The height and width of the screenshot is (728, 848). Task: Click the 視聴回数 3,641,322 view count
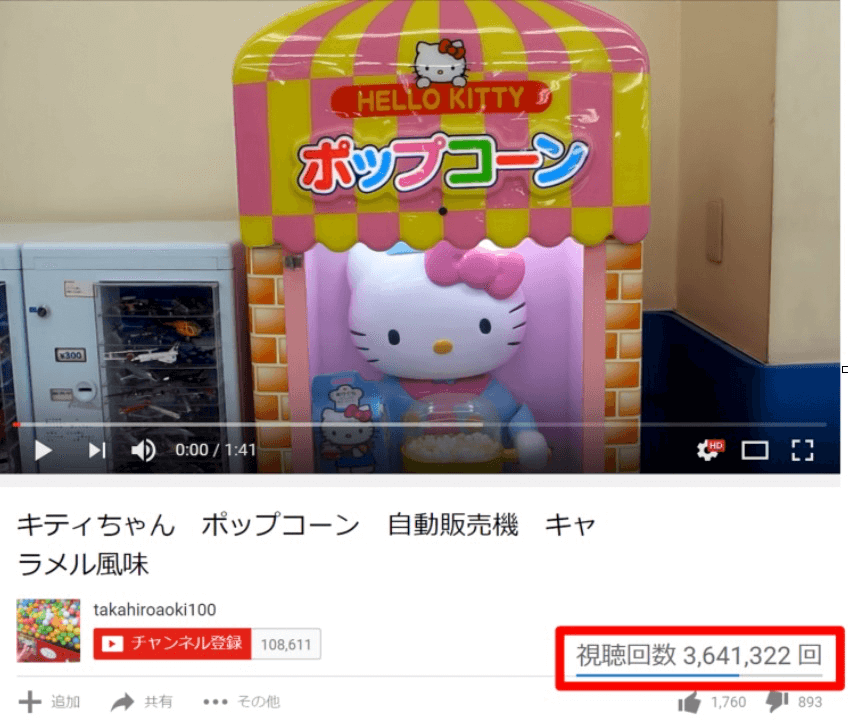point(699,655)
